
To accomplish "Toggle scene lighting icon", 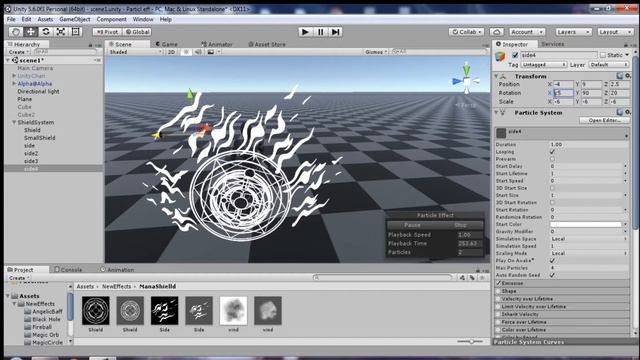I will coord(186,52).
